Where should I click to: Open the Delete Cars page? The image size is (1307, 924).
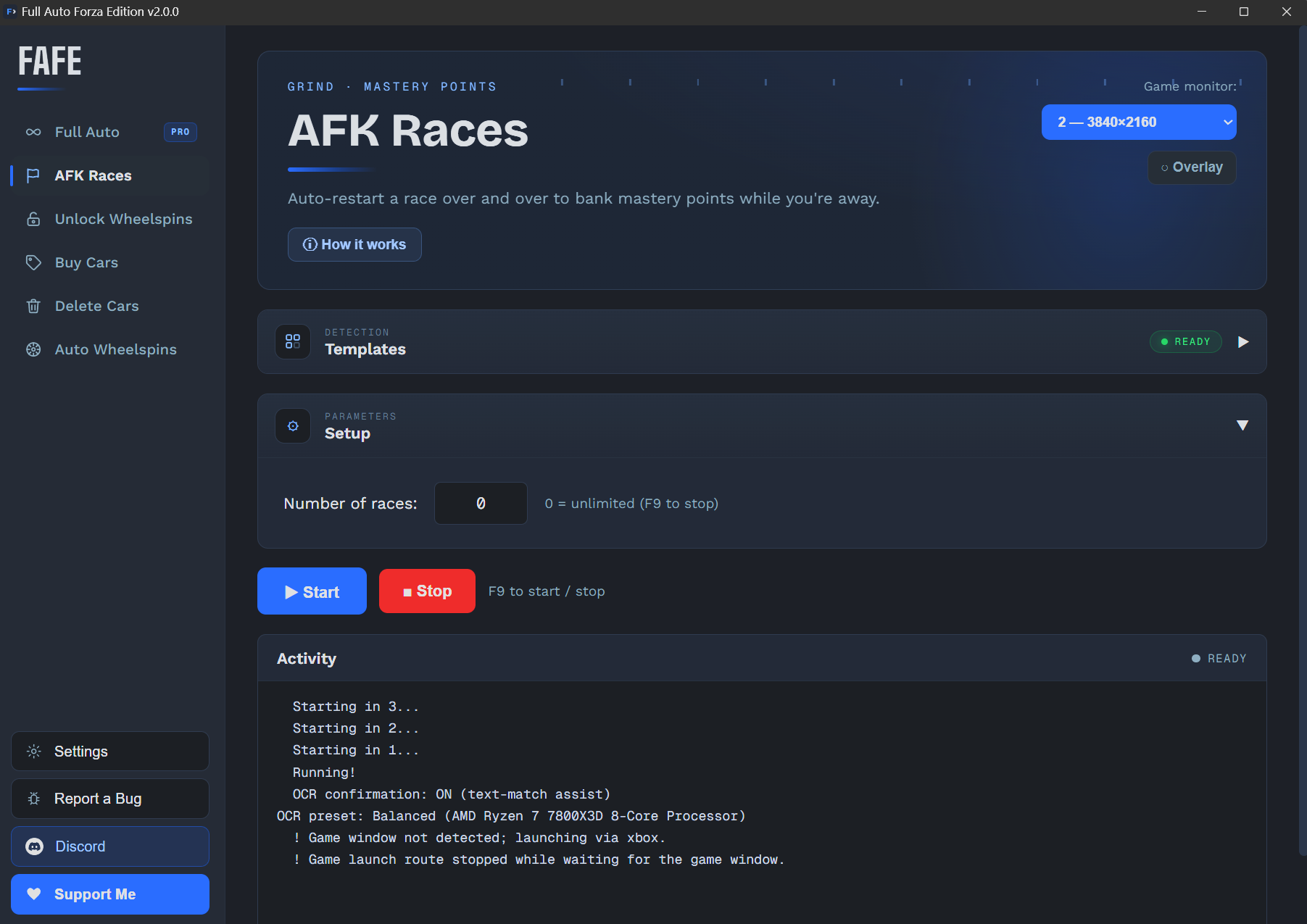[110, 306]
